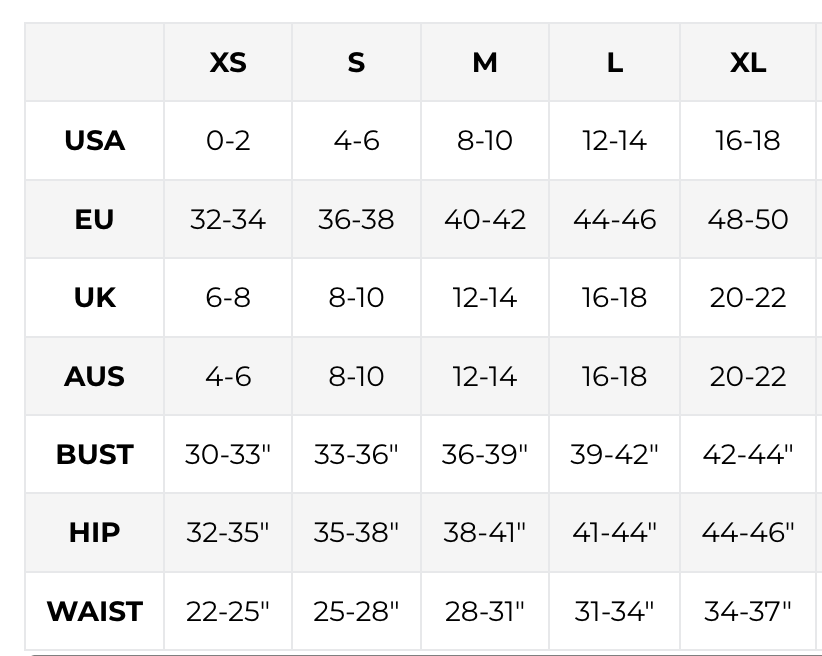Select the S size header
822x656 pixels.
pos(356,62)
